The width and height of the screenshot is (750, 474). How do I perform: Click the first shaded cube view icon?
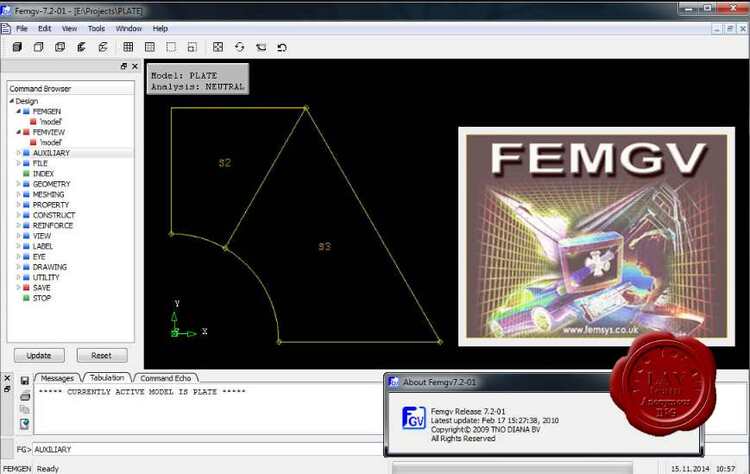click(x=18, y=47)
